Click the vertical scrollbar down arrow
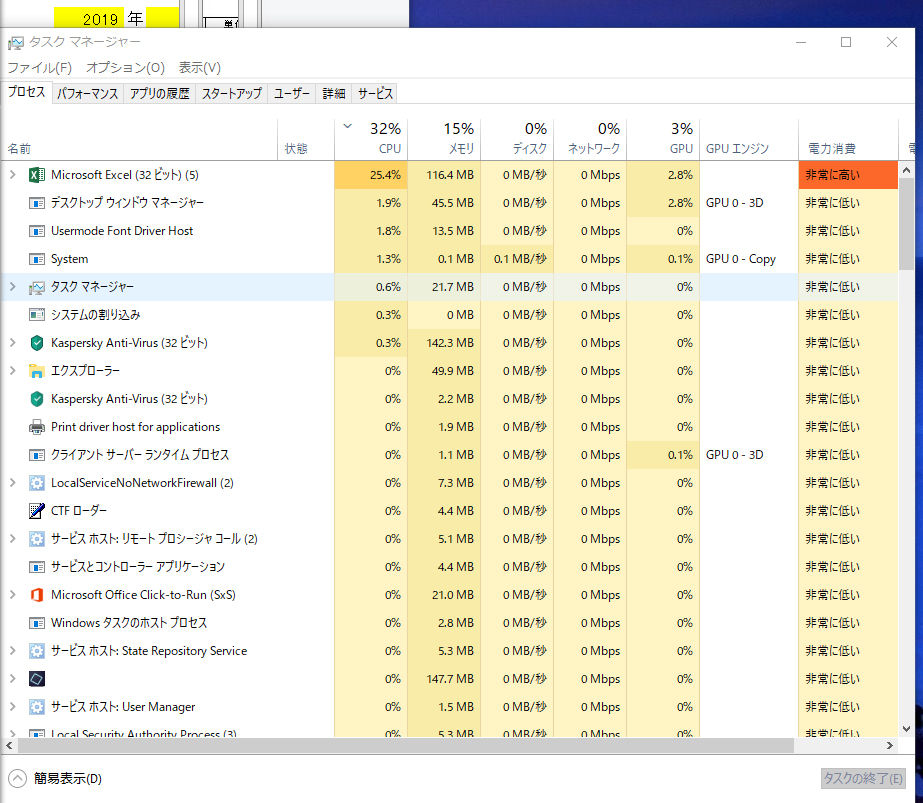Image resolution: width=923 pixels, height=803 pixels. click(907, 729)
